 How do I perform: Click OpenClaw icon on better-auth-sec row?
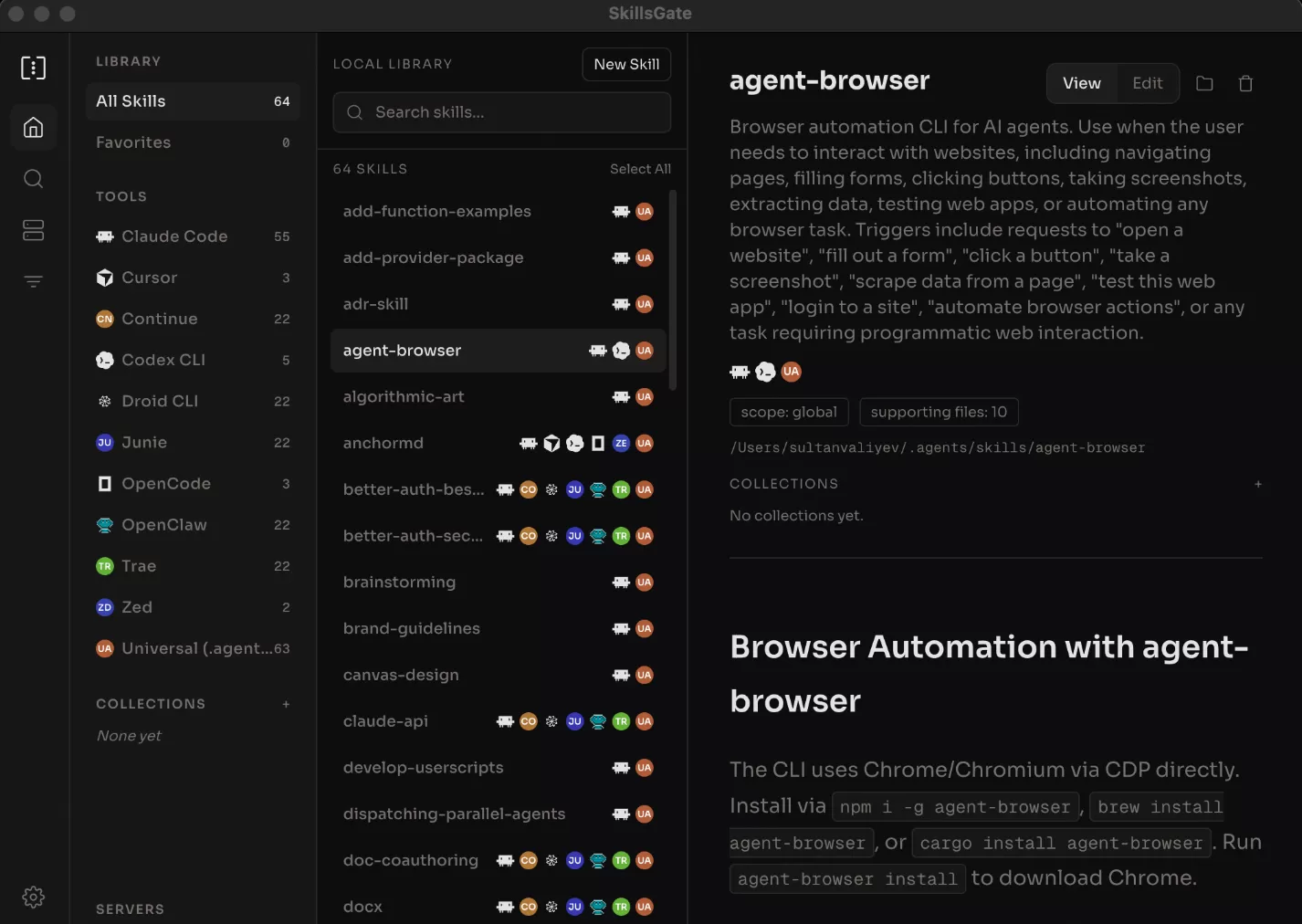click(598, 536)
